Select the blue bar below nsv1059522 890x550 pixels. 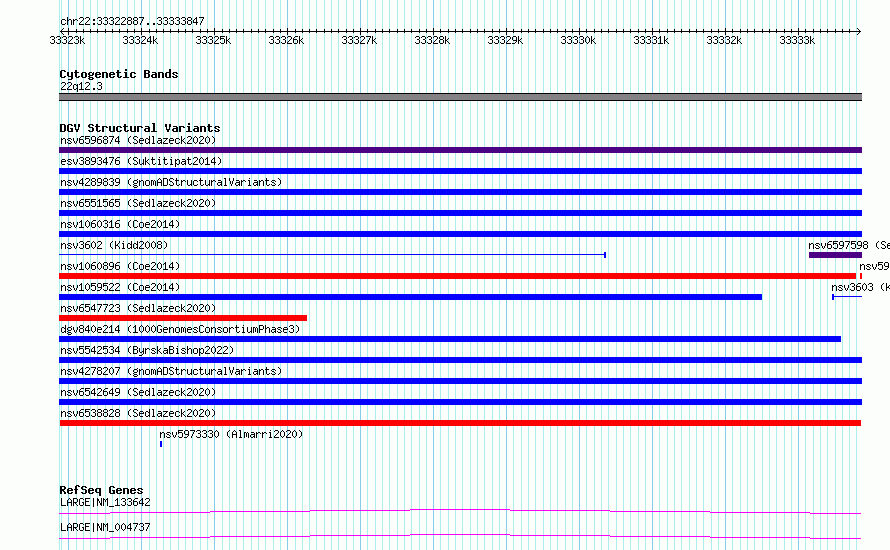click(x=410, y=297)
